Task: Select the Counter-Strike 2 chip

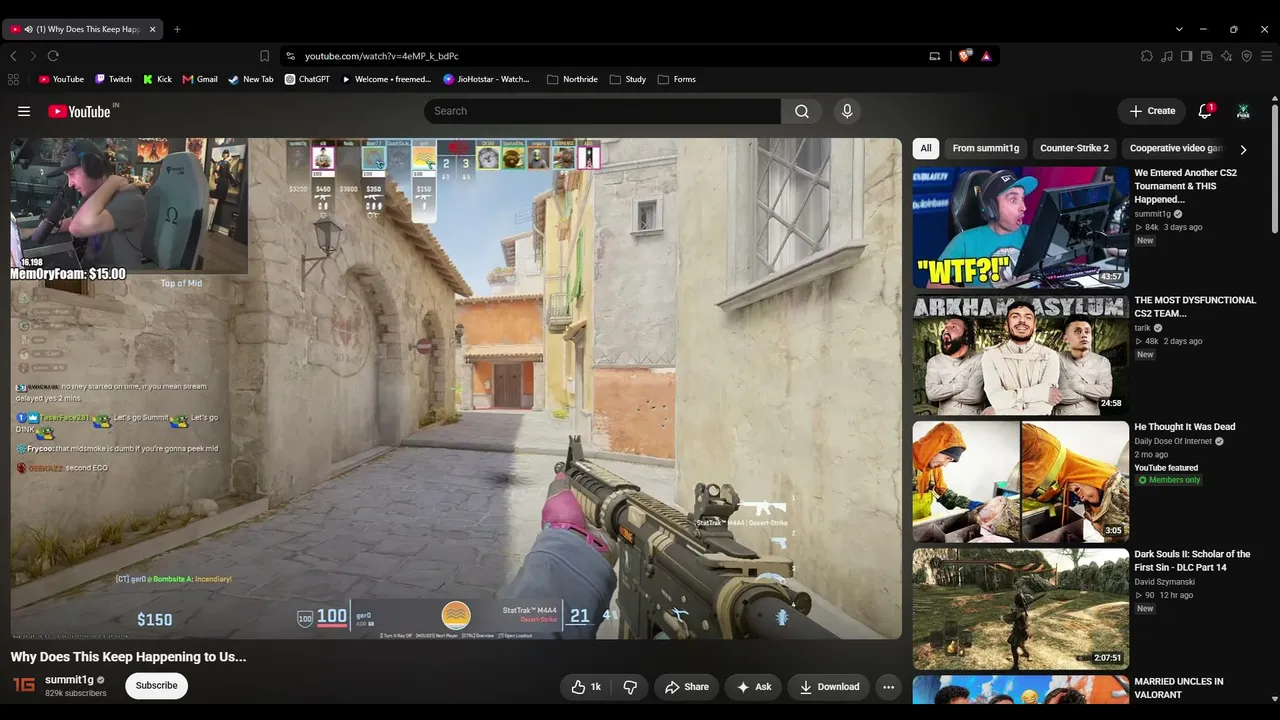Action: (1074, 148)
